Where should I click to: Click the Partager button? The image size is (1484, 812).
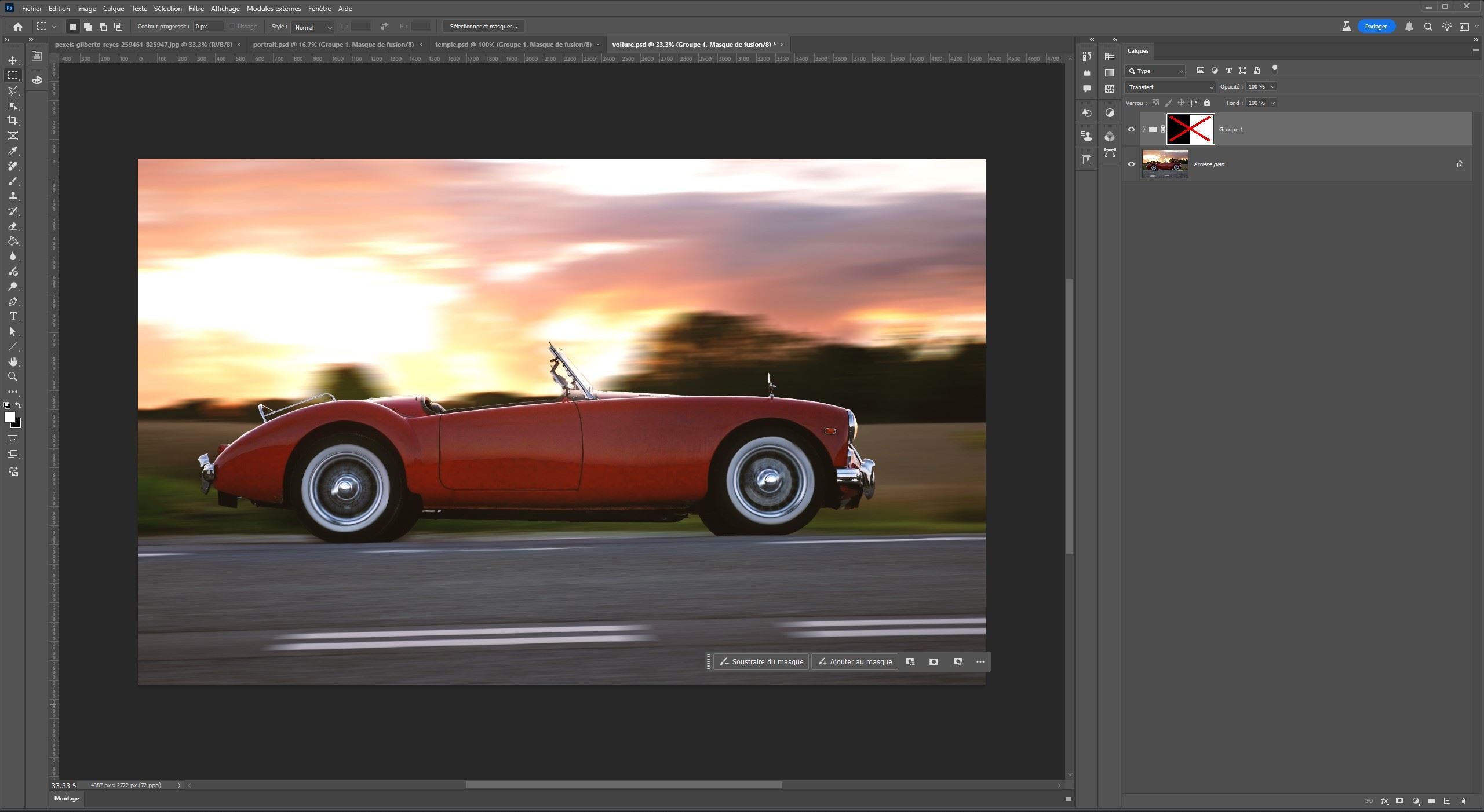coord(1376,26)
